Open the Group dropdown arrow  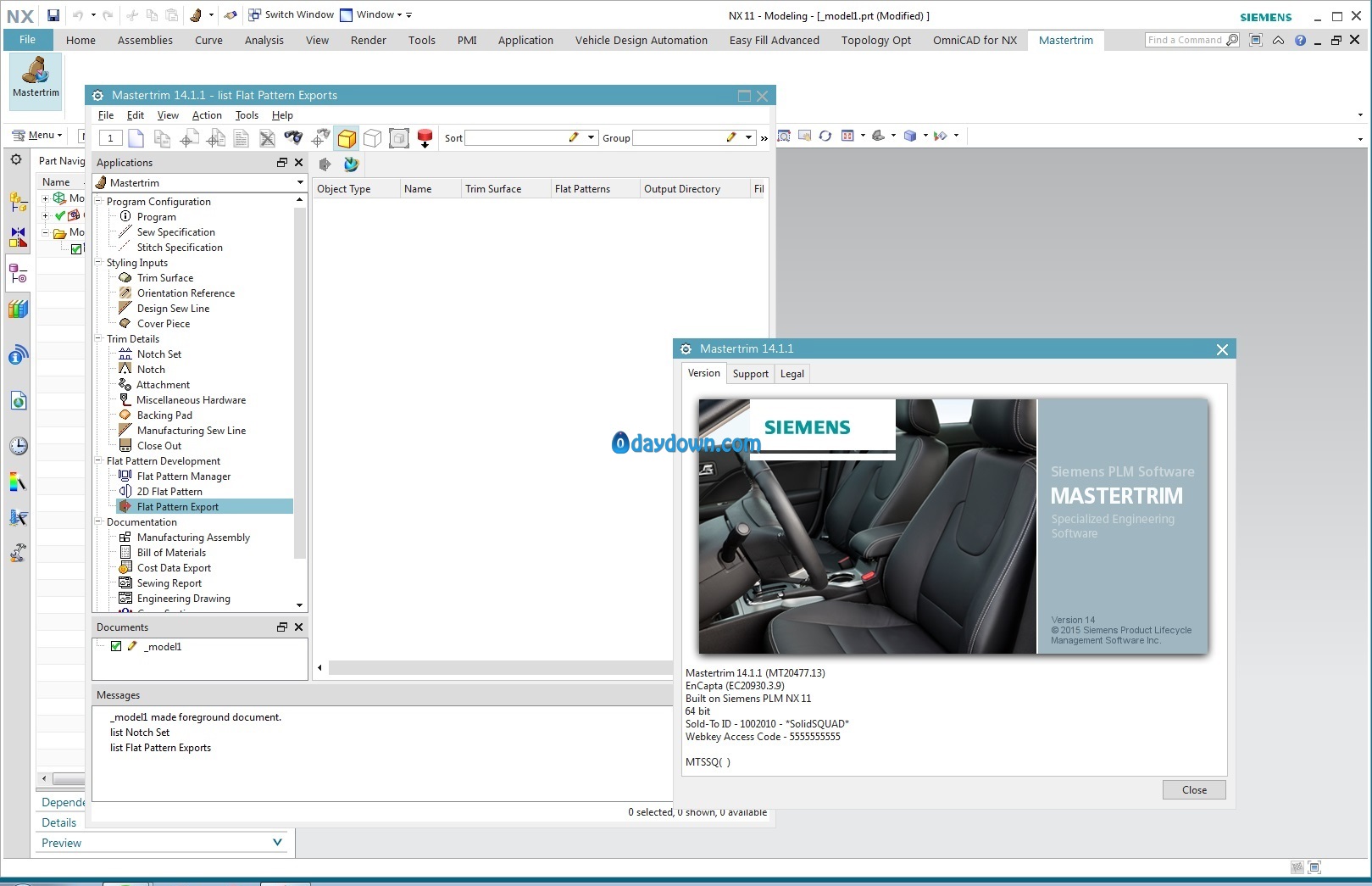tap(748, 138)
